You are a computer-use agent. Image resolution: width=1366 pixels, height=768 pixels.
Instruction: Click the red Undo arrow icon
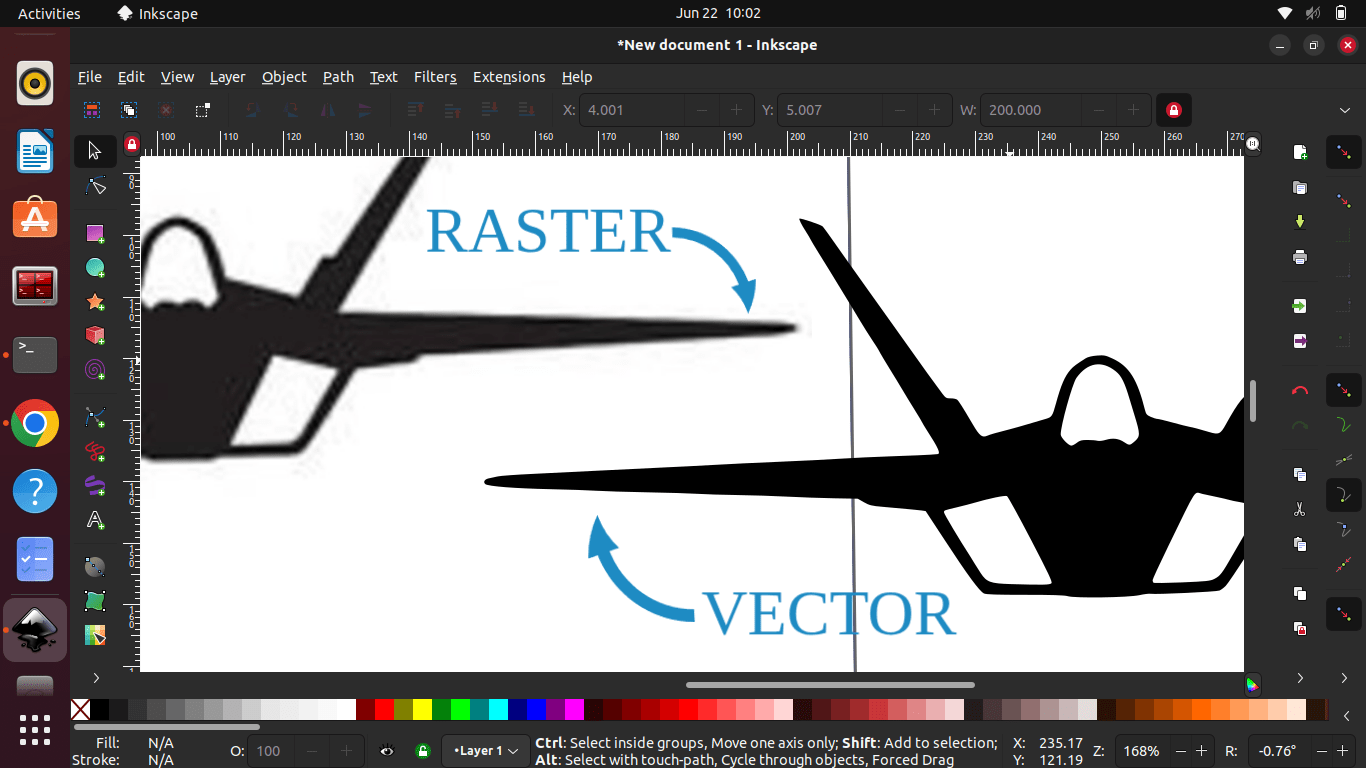point(1299,390)
